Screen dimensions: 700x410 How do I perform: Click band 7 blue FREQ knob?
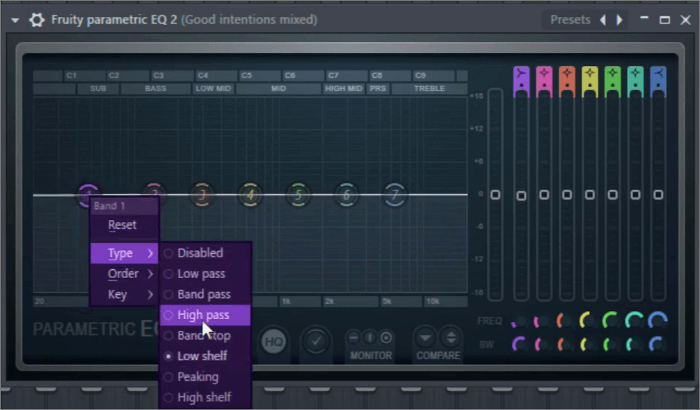[657, 321]
